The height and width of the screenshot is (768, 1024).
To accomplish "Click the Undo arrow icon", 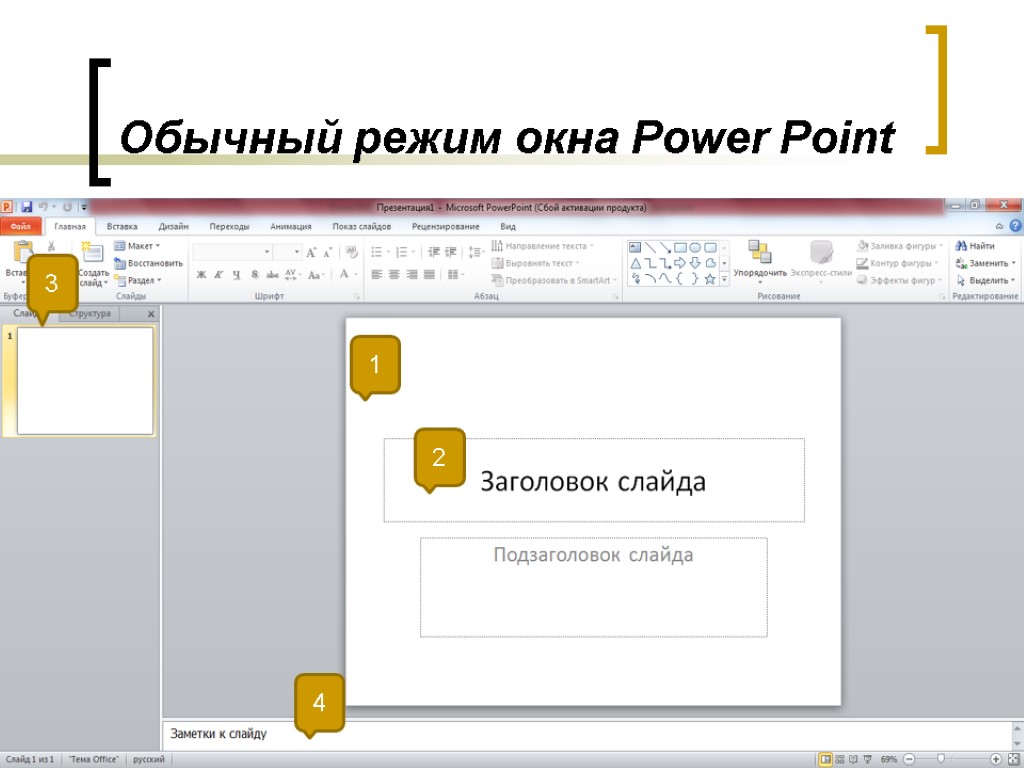I will tap(44, 207).
